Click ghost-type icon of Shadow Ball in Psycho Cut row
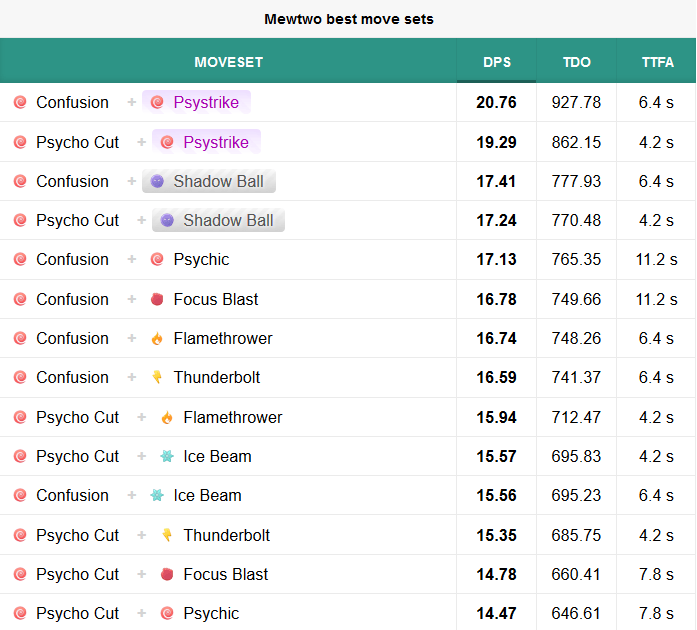Image resolution: width=697 pixels, height=630 pixels. click(167, 221)
